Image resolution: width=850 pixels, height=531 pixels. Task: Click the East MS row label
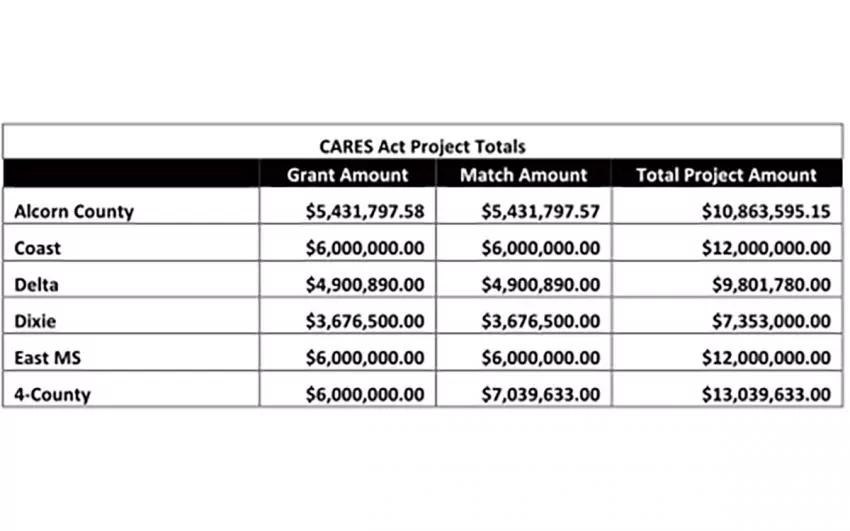46,358
